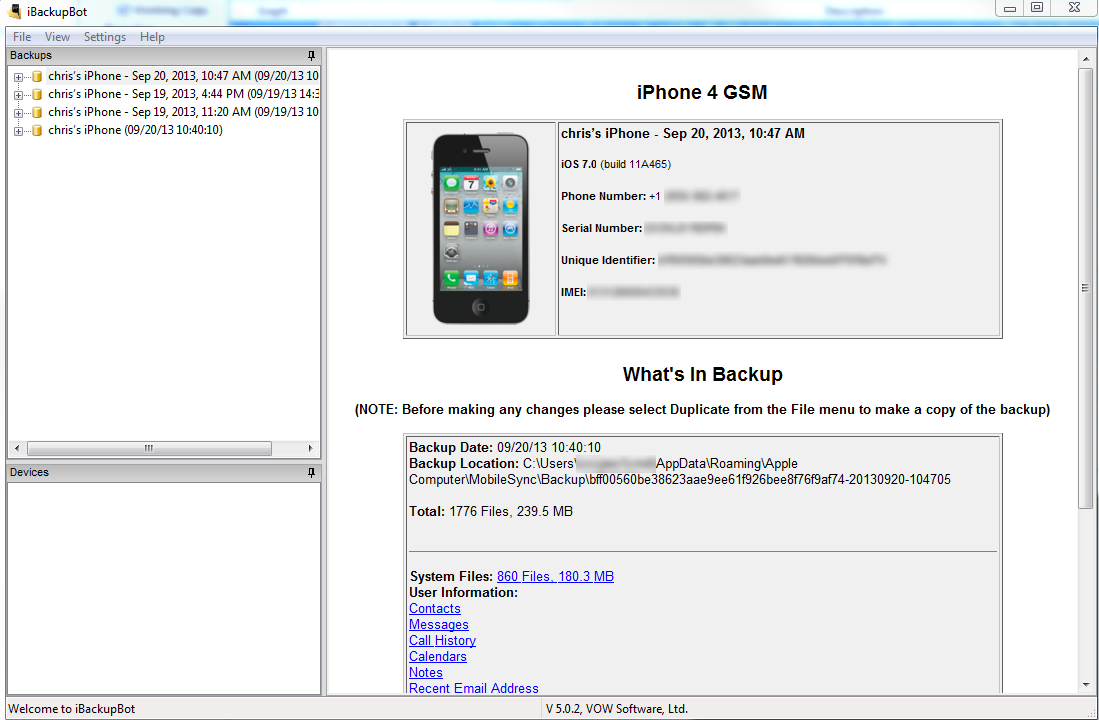
Task: Select backup chris's iPhone - Sep 20, 2013, 10:47 AM
Action: 183,76
